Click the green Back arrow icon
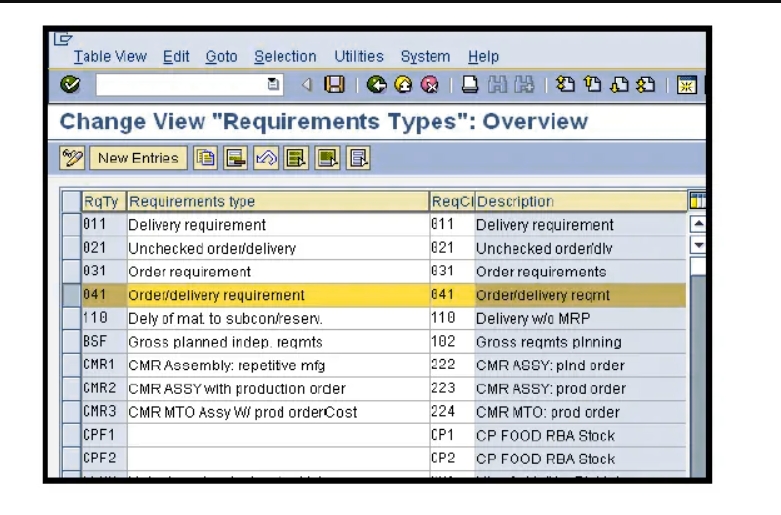The width and height of the screenshot is (781, 515). coord(376,84)
